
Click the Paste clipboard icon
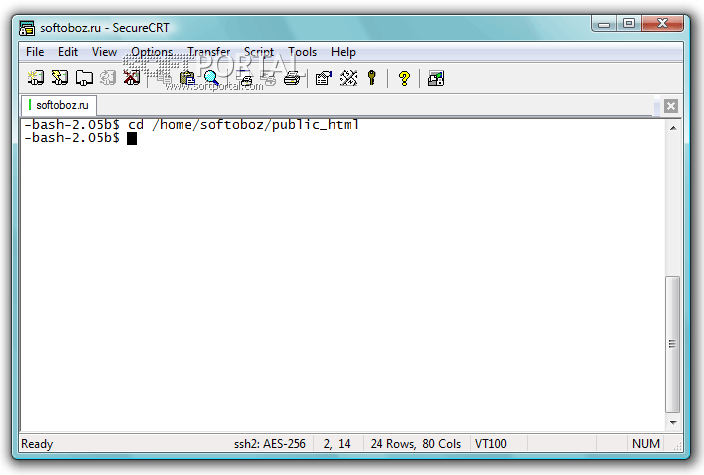point(187,78)
